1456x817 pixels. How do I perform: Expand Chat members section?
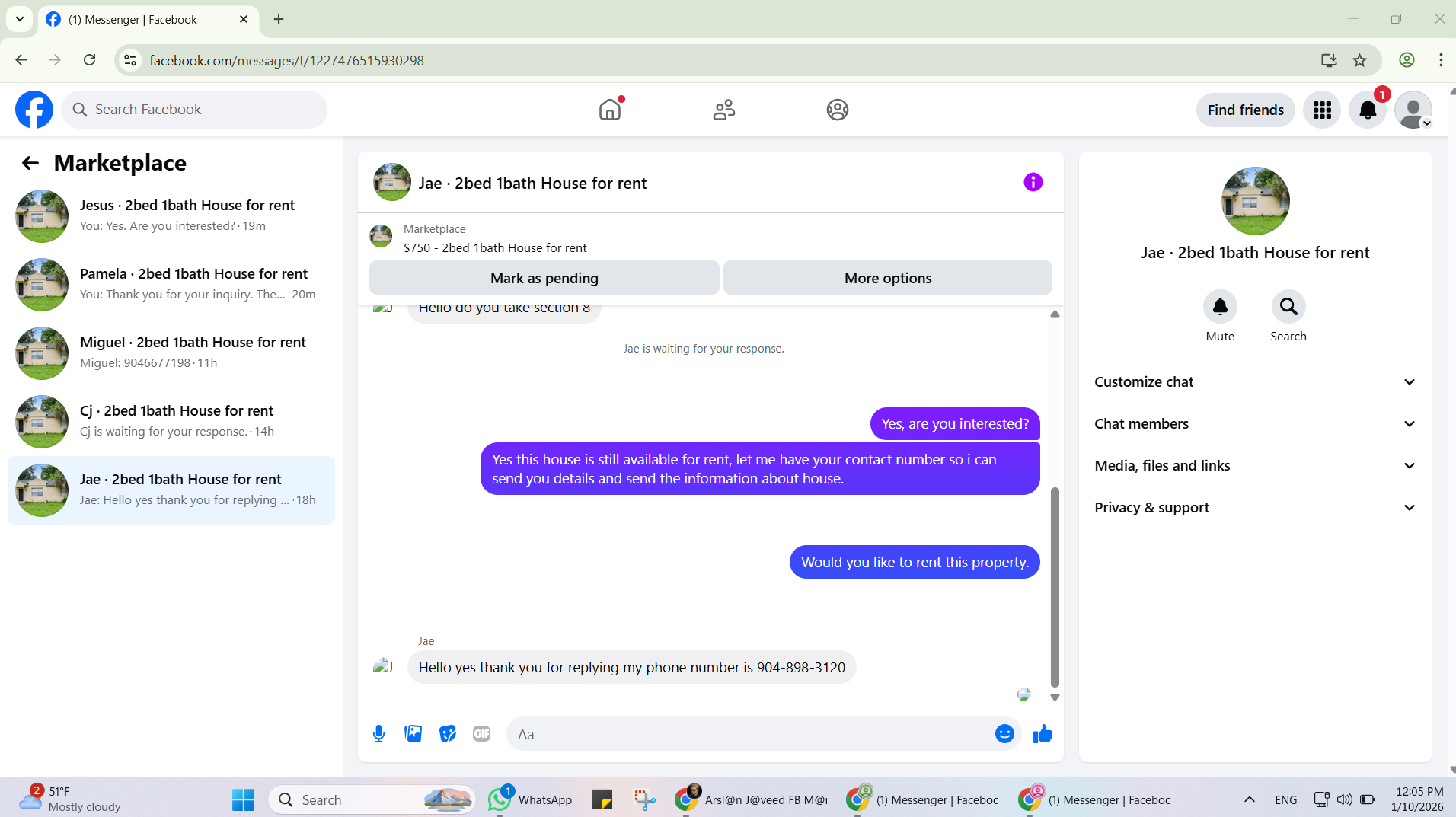tap(1255, 424)
